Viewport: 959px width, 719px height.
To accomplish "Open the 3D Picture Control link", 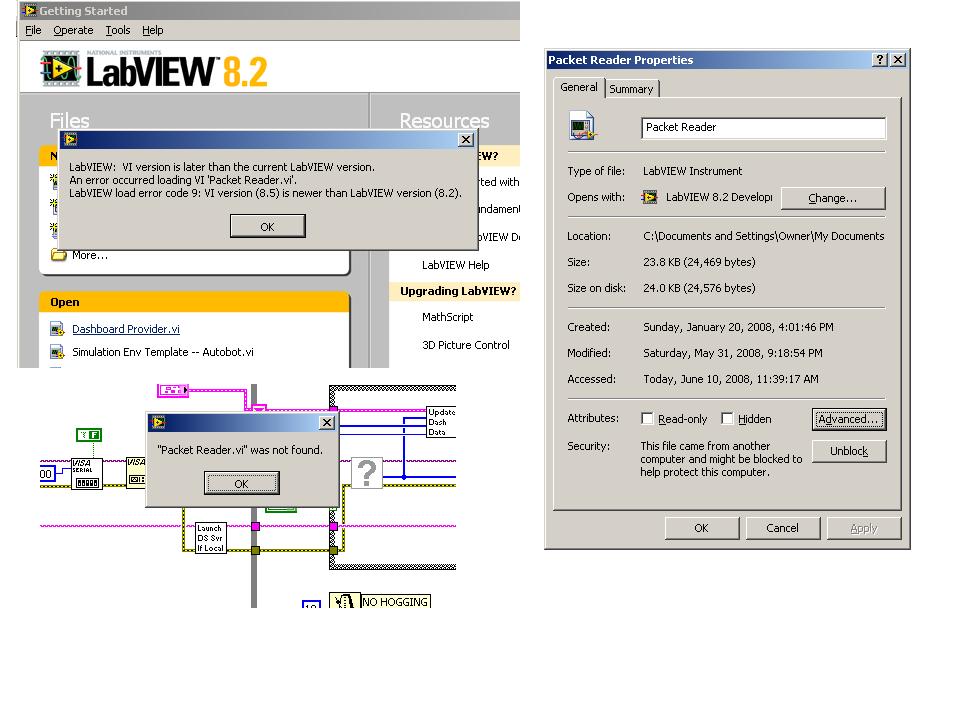I will coord(465,345).
